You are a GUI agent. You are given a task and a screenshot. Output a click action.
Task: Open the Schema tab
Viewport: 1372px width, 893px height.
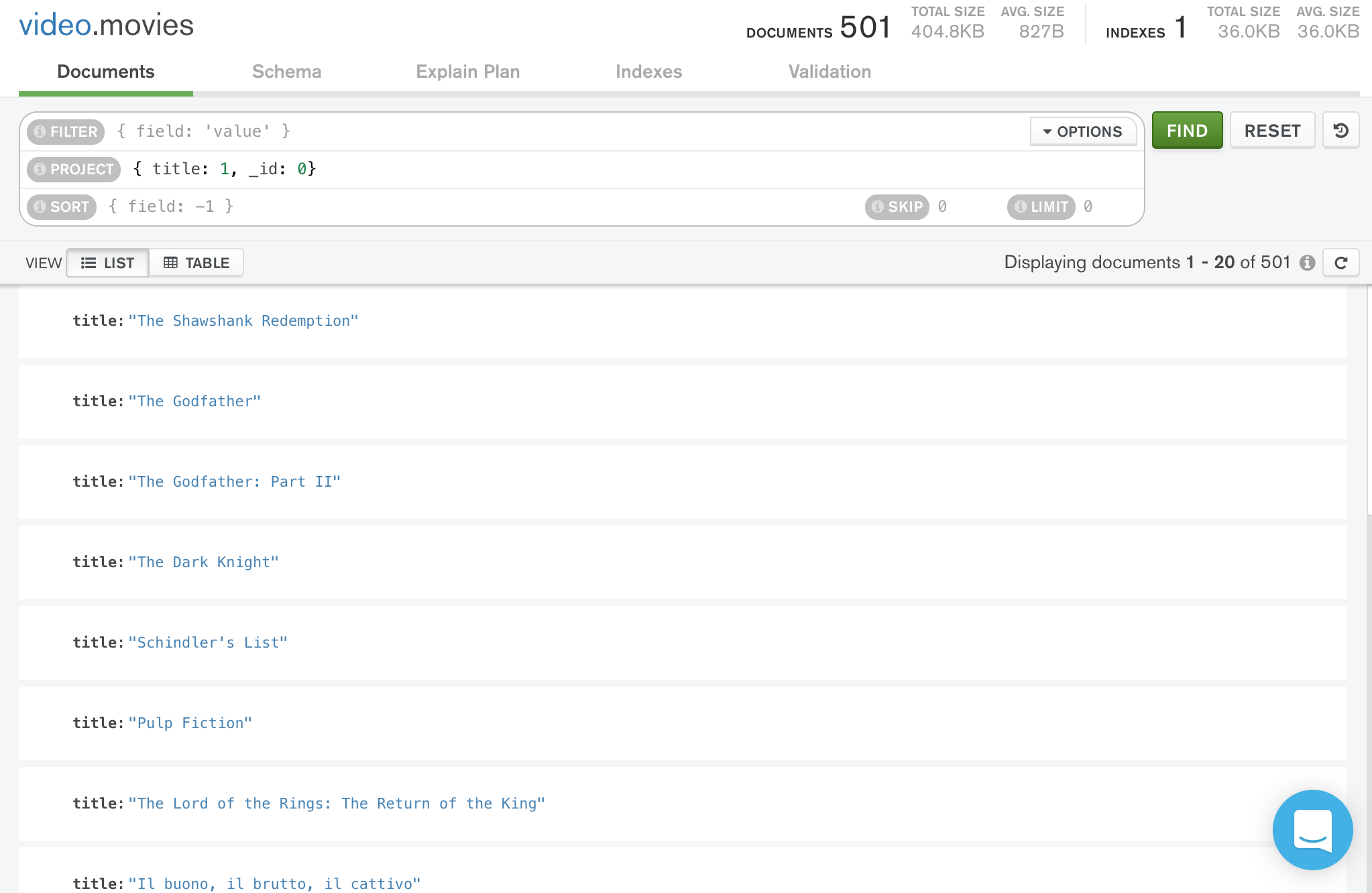pyautogui.click(x=287, y=72)
